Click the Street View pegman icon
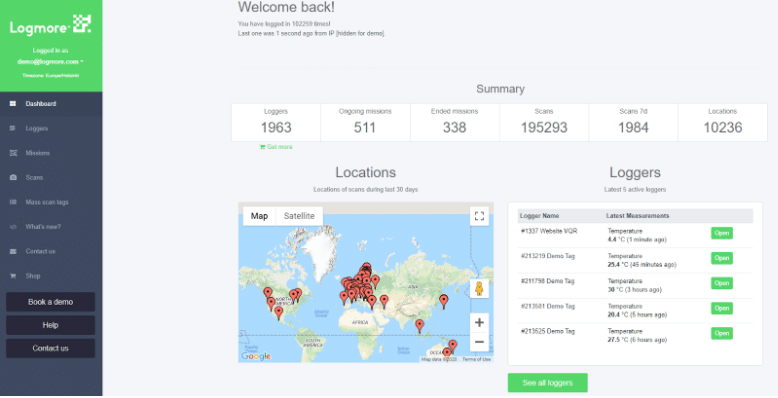This screenshot has height=398, width=778. coord(479,288)
